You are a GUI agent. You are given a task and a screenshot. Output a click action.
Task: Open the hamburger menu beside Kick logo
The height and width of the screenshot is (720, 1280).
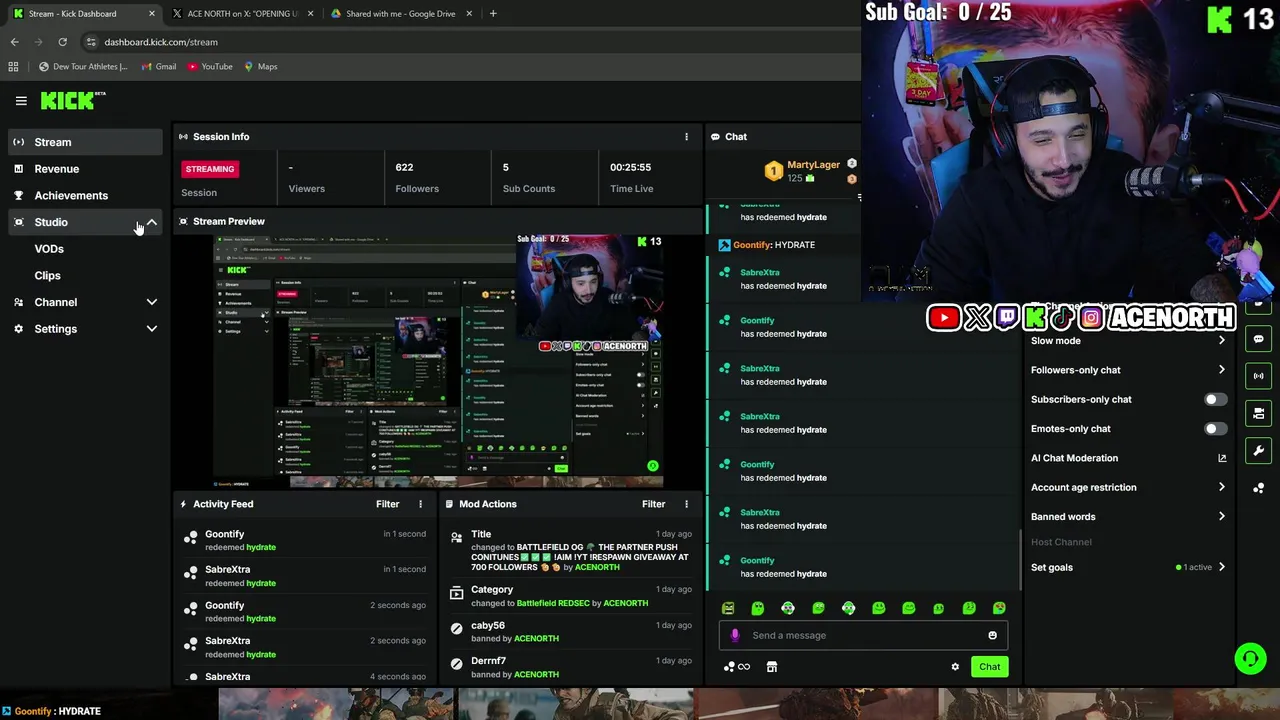(21, 101)
